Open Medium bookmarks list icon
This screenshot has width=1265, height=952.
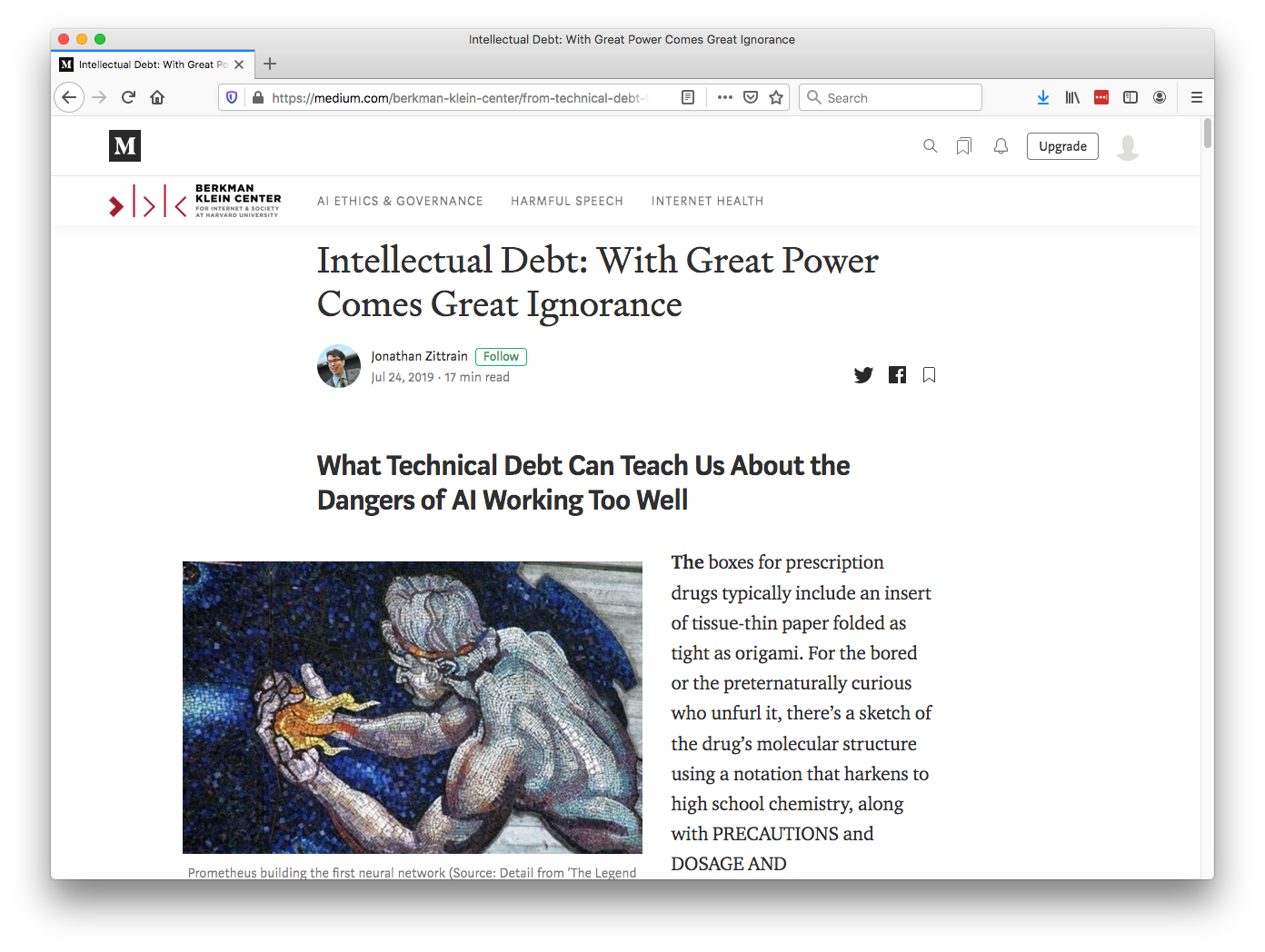pyautogui.click(x=964, y=146)
